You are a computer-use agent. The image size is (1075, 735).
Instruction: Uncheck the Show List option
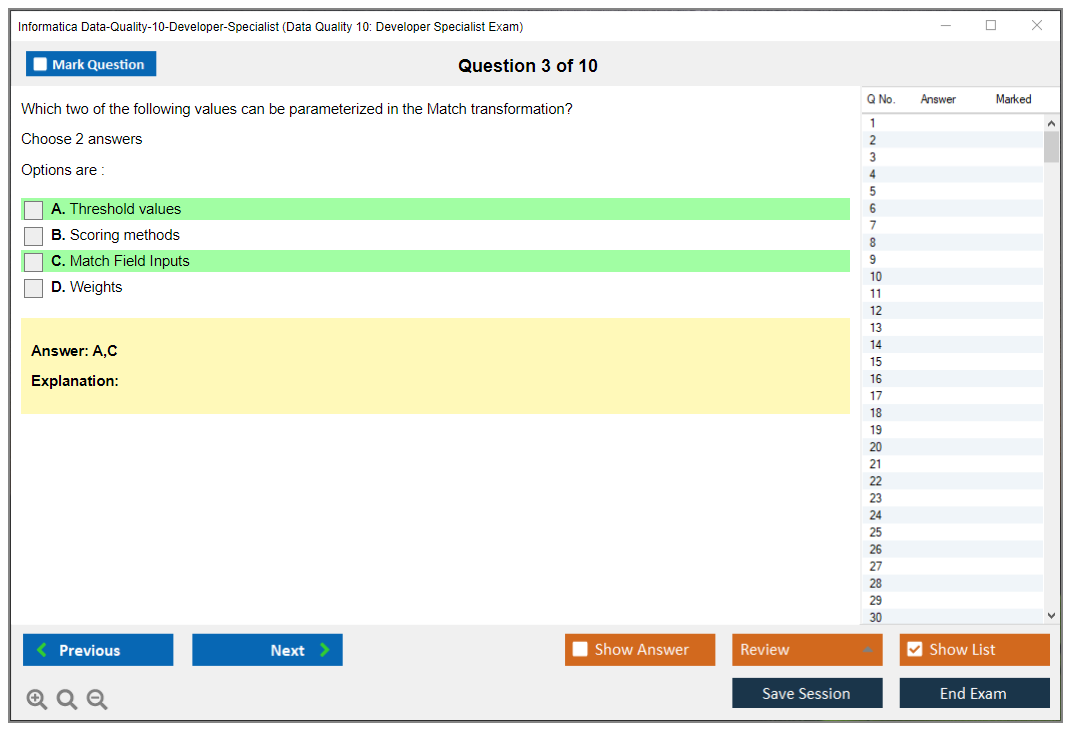[914, 650]
